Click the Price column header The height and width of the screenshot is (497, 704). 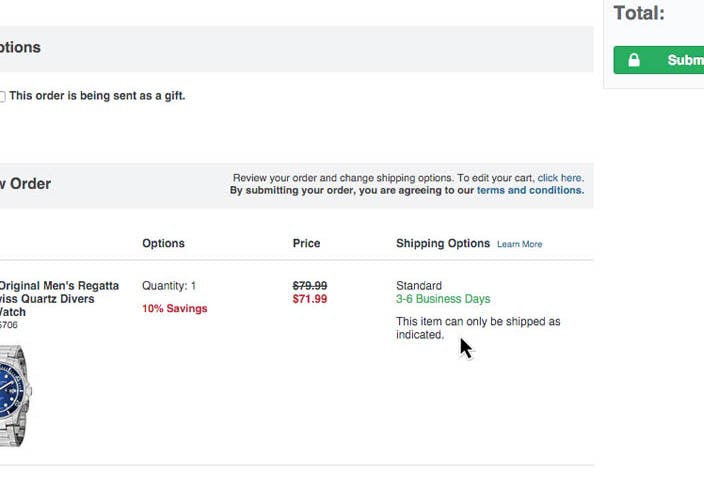click(x=306, y=243)
